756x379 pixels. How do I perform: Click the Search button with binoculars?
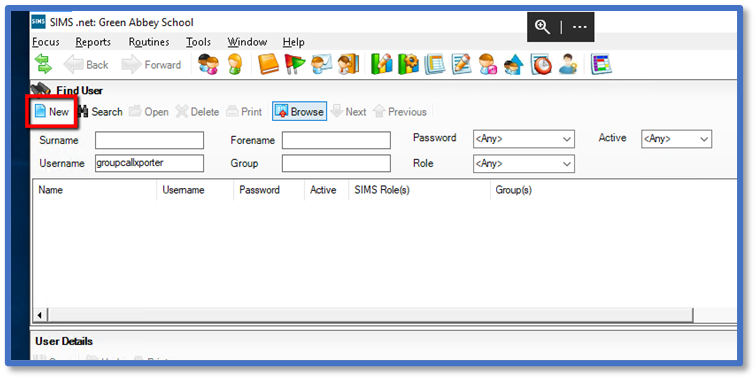click(100, 111)
